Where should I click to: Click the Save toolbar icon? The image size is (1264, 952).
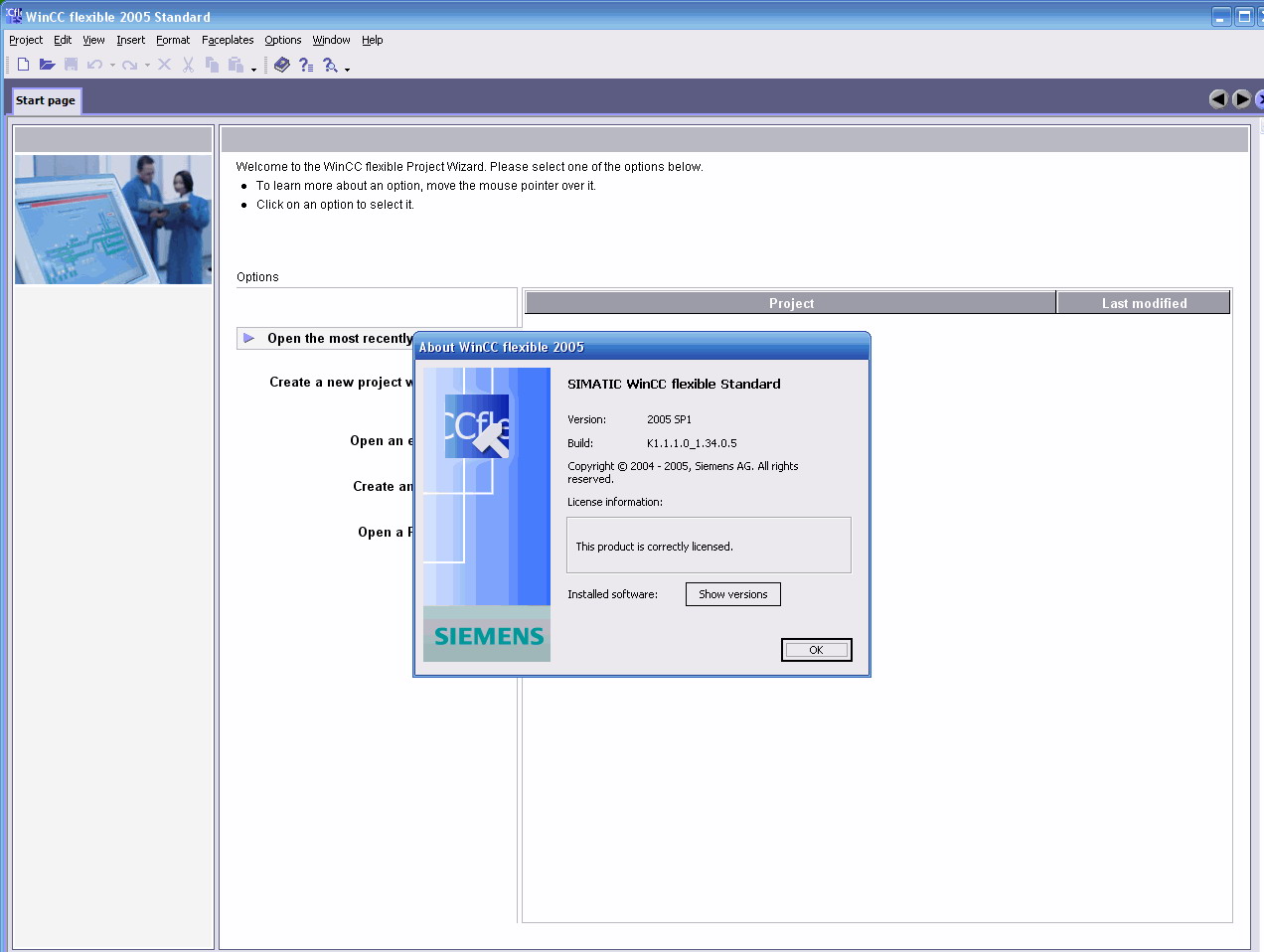(x=71, y=65)
